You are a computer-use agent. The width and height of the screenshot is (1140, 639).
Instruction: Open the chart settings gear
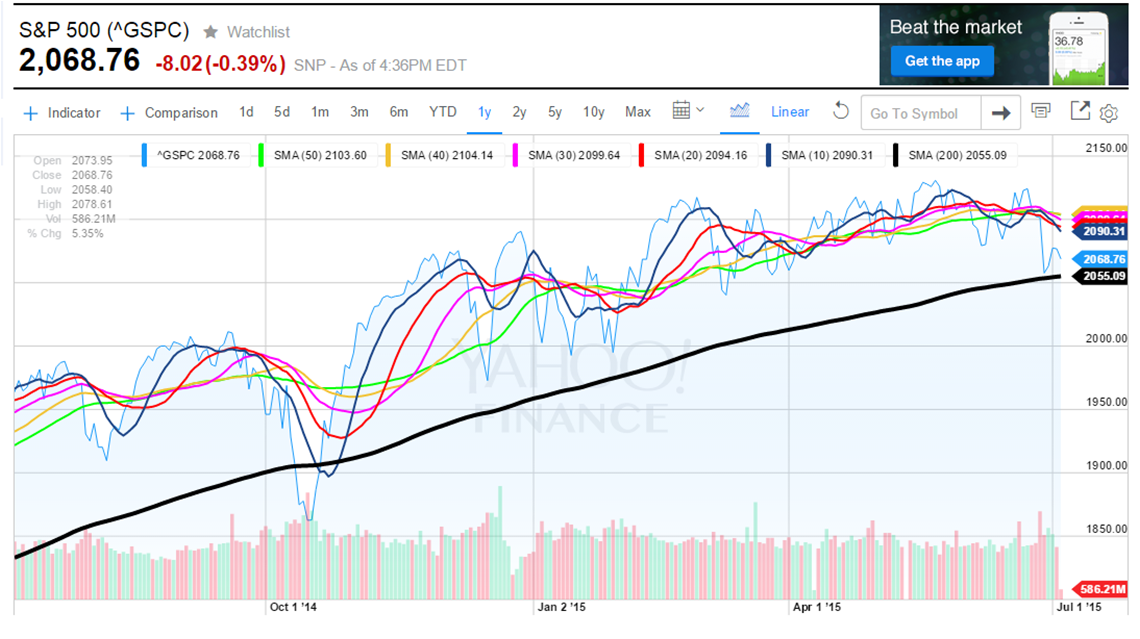pos(1108,113)
